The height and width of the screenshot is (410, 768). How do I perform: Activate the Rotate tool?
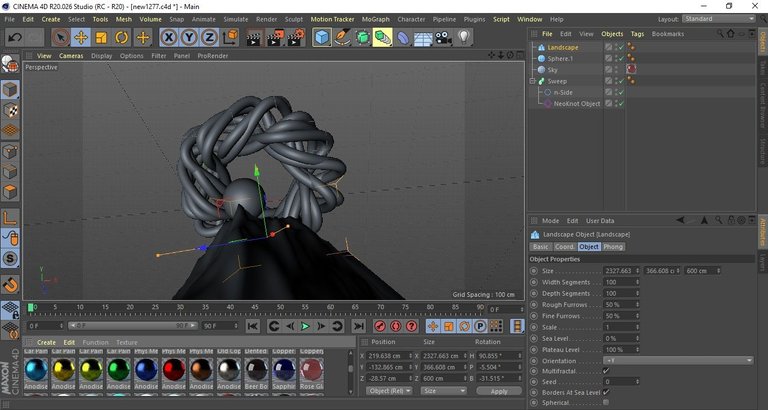(121, 37)
